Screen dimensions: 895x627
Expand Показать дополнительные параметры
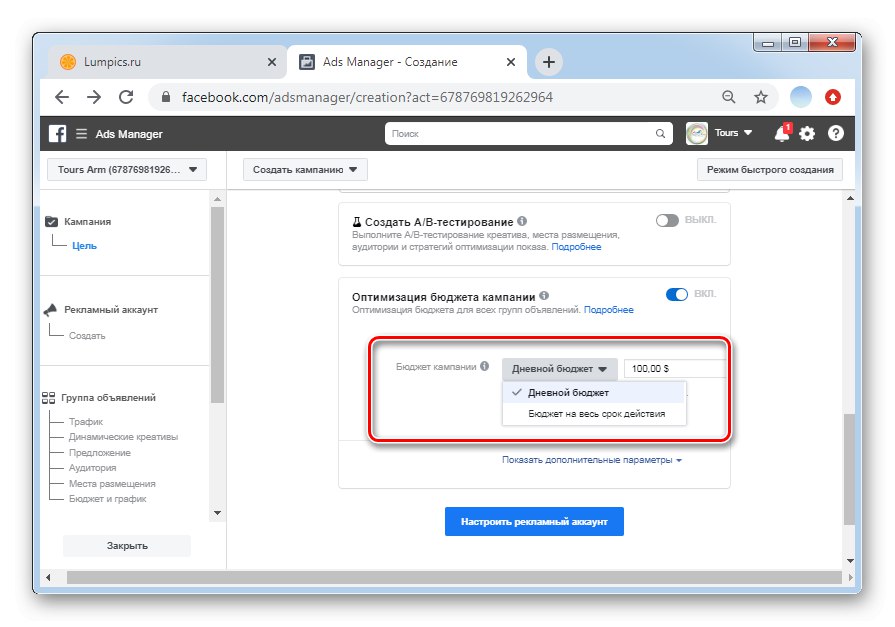click(x=592, y=460)
